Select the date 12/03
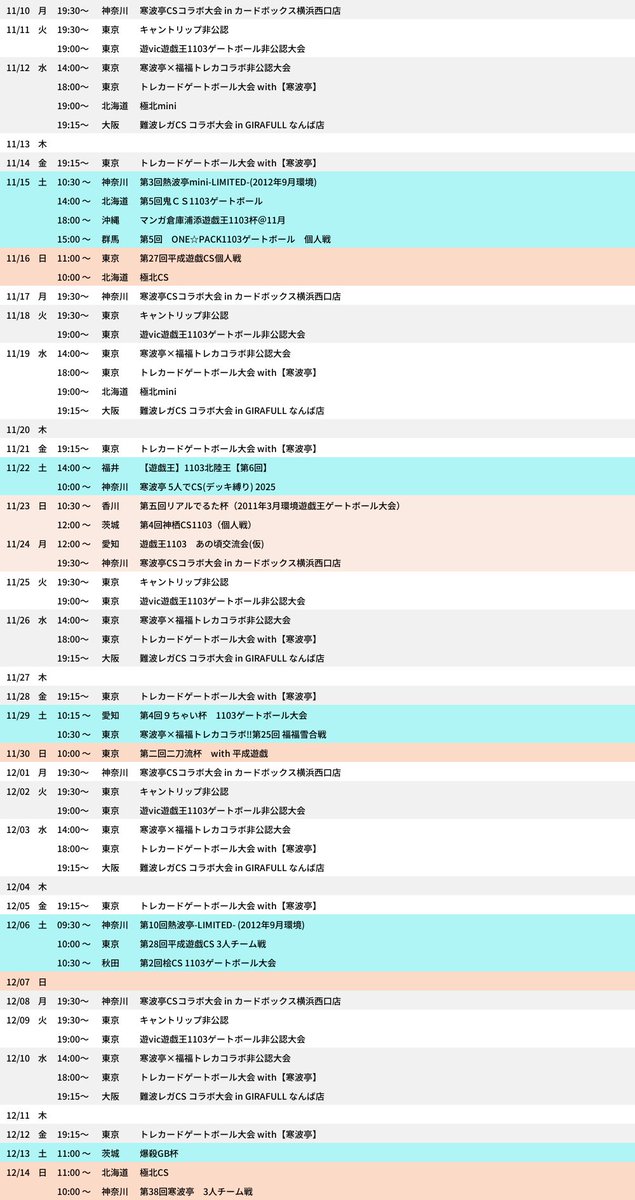Image resolution: width=635 pixels, height=1200 pixels. (x=18, y=829)
